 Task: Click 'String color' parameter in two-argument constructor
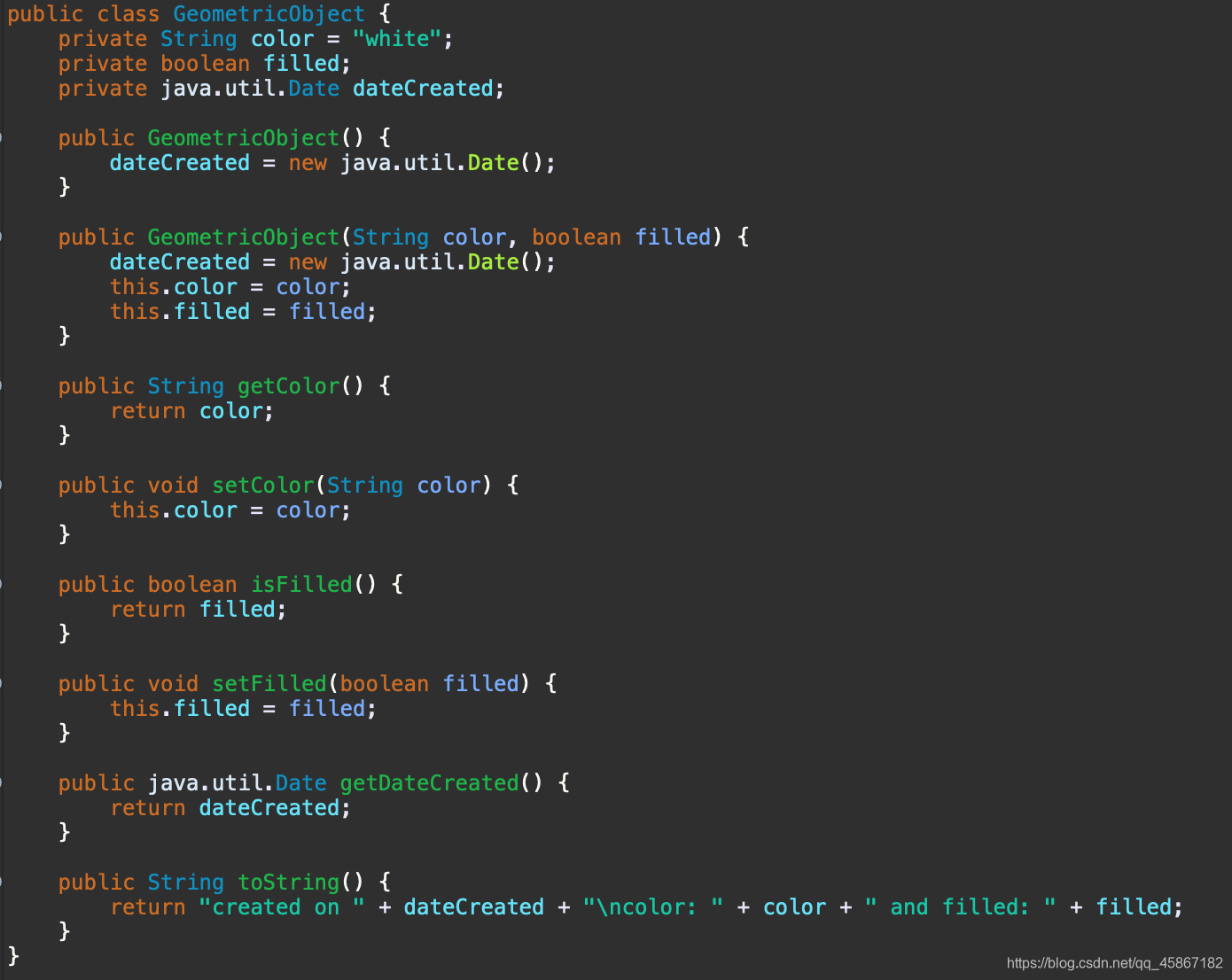(429, 237)
